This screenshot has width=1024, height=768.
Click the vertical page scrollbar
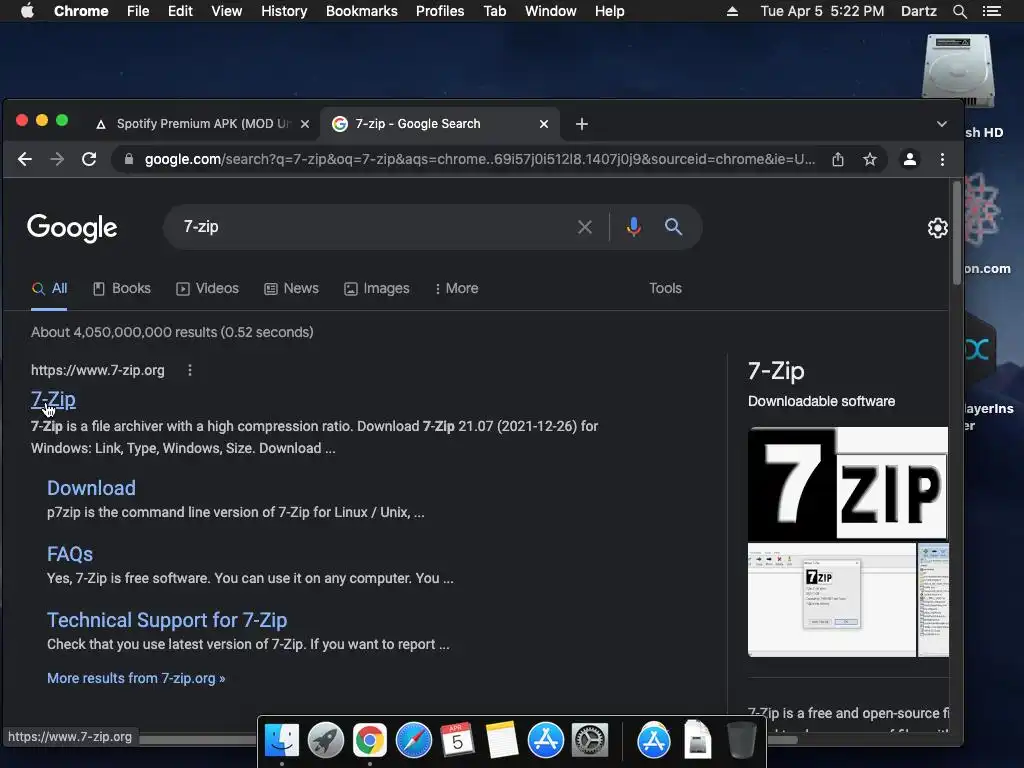[957, 233]
